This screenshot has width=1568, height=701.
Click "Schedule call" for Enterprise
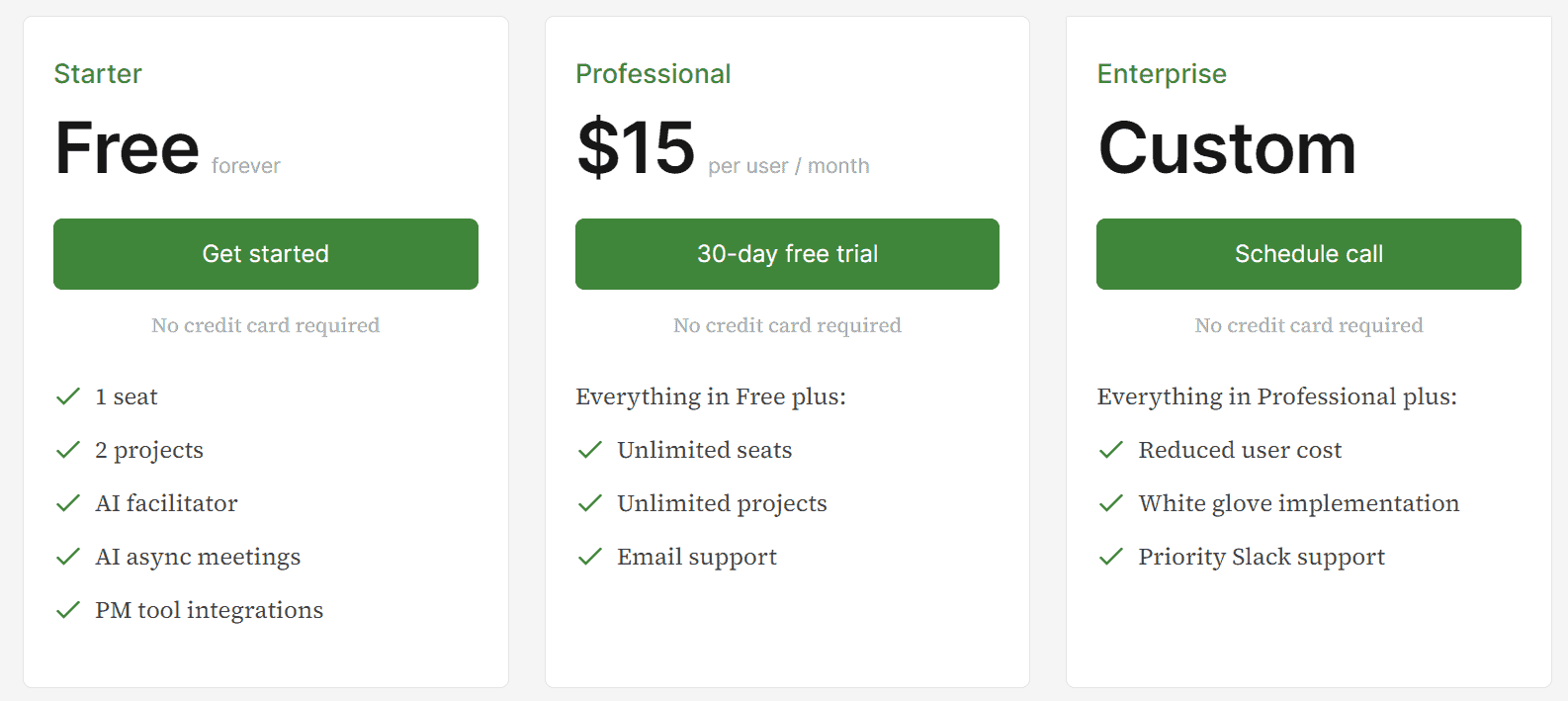pyautogui.click(x=1308, y=254)
